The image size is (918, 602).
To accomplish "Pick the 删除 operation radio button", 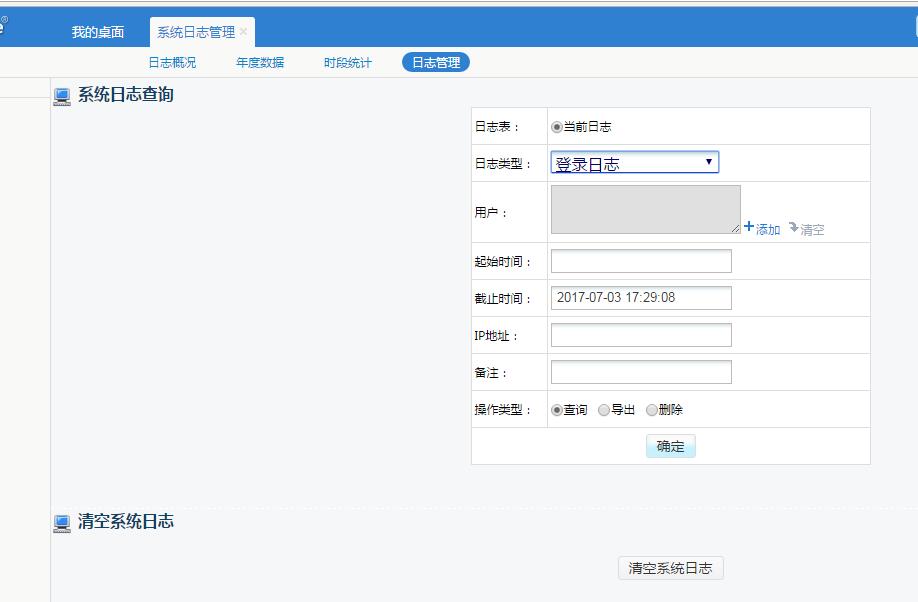I will click(x=652, y=410).
